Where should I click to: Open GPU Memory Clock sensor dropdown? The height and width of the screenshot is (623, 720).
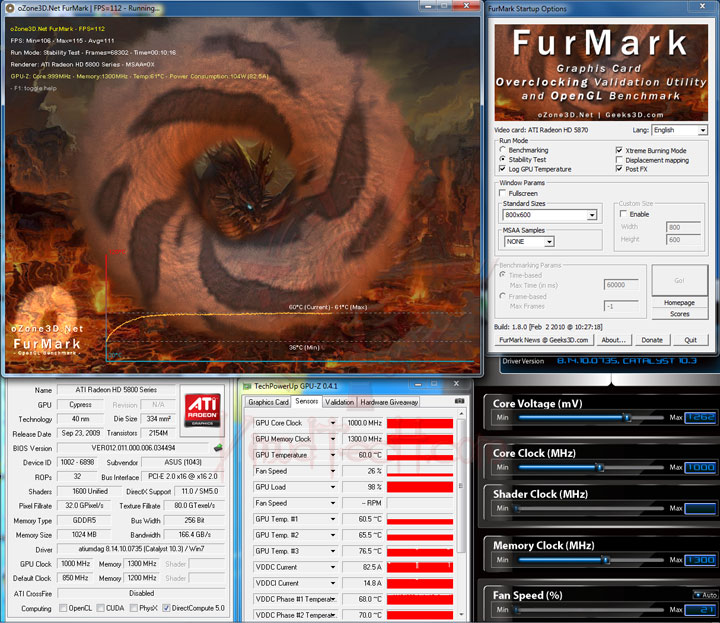[x=333, y=439]
